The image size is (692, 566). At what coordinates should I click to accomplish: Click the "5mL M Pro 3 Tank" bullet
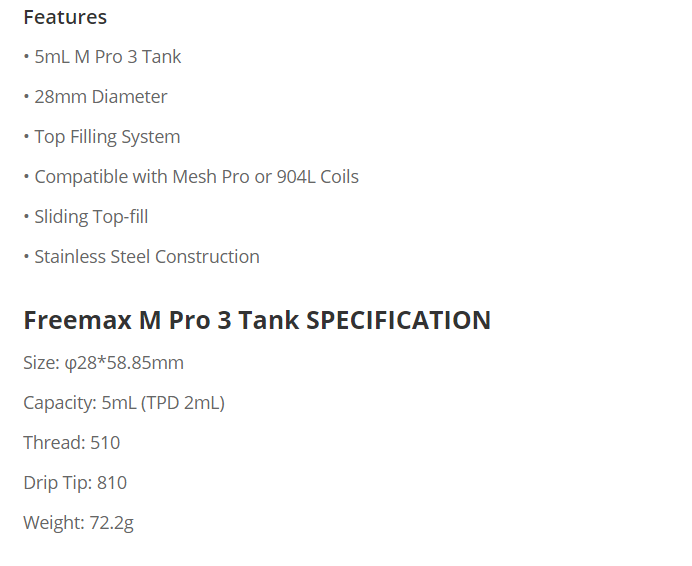click(x=107, y=57)
